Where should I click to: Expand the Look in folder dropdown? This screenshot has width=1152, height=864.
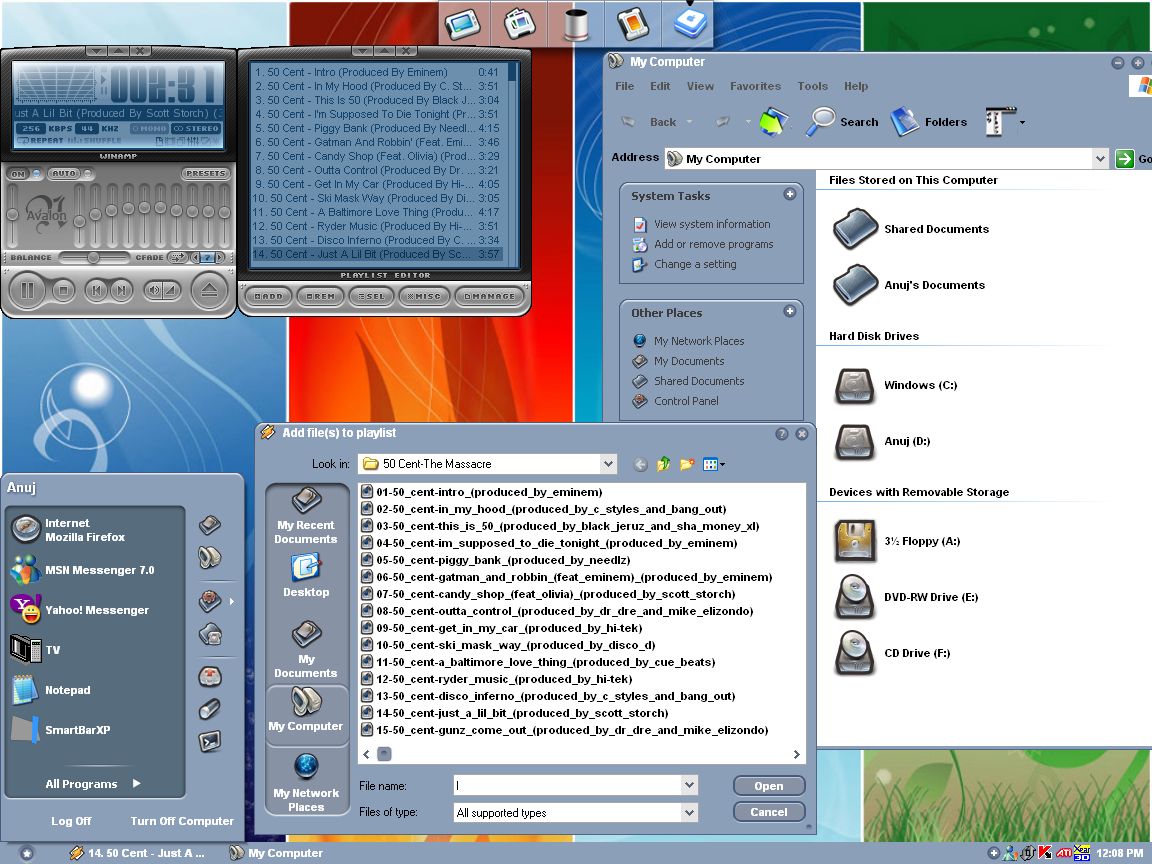click(609, 464)
